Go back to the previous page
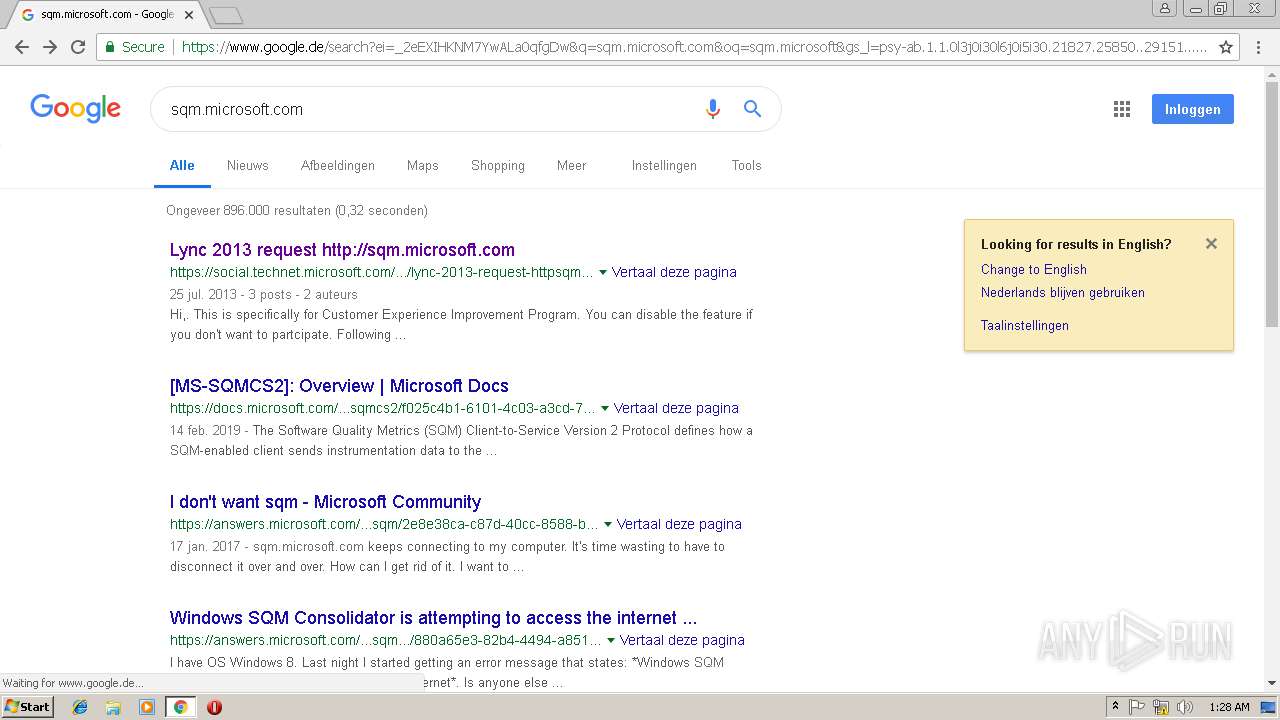This screenshot has width=1280, height=720. pyautogui.click(x=21, y=47)
